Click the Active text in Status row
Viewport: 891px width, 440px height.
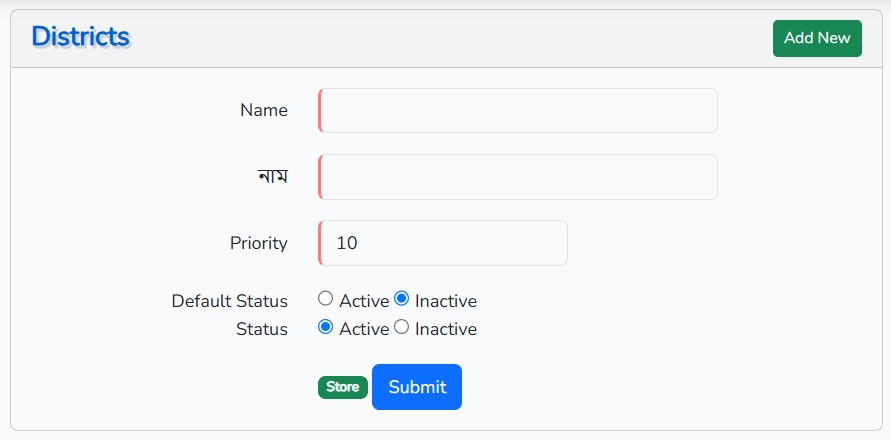click(364, 329)
